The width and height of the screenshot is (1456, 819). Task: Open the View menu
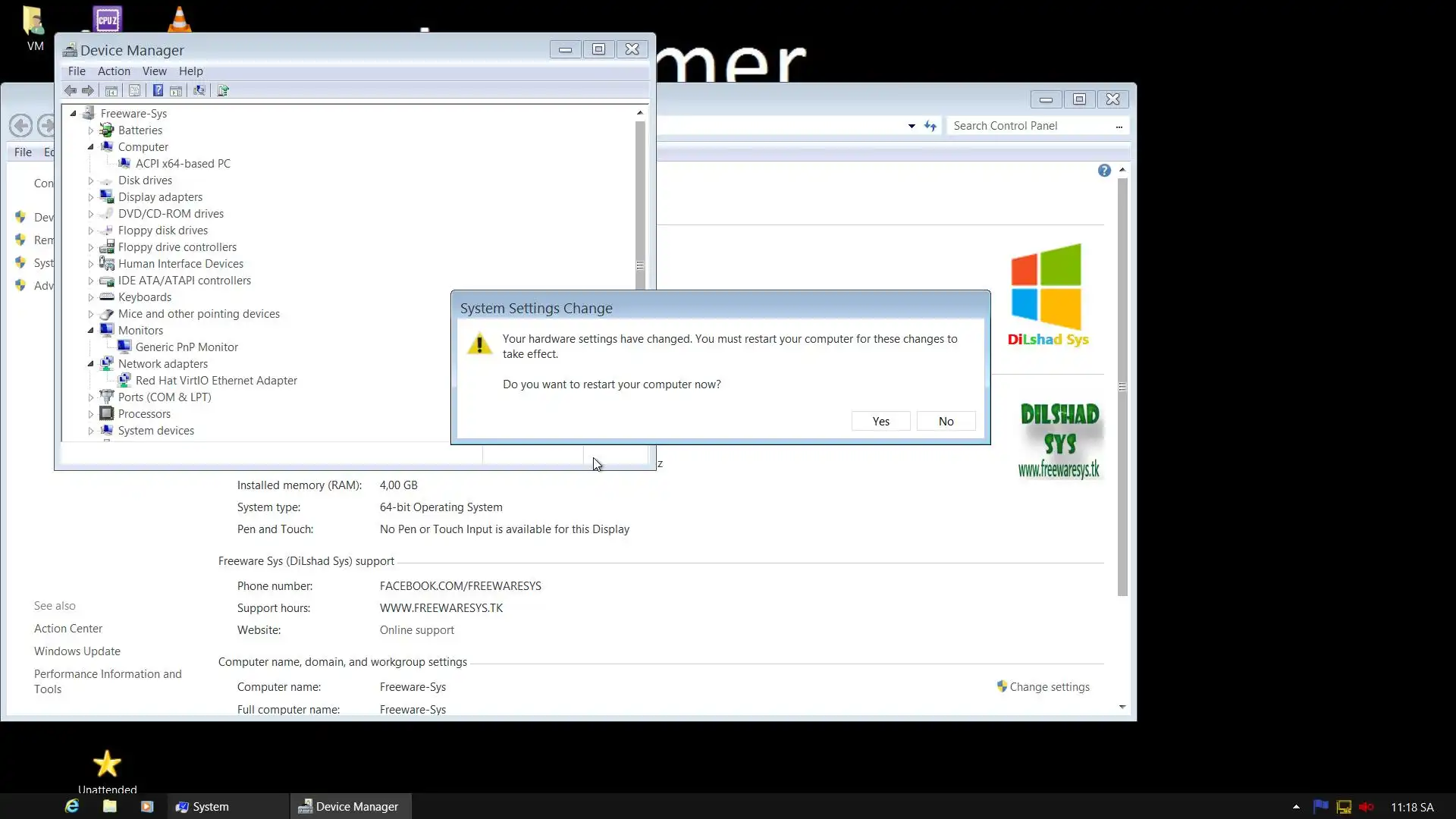coord(154,71)
